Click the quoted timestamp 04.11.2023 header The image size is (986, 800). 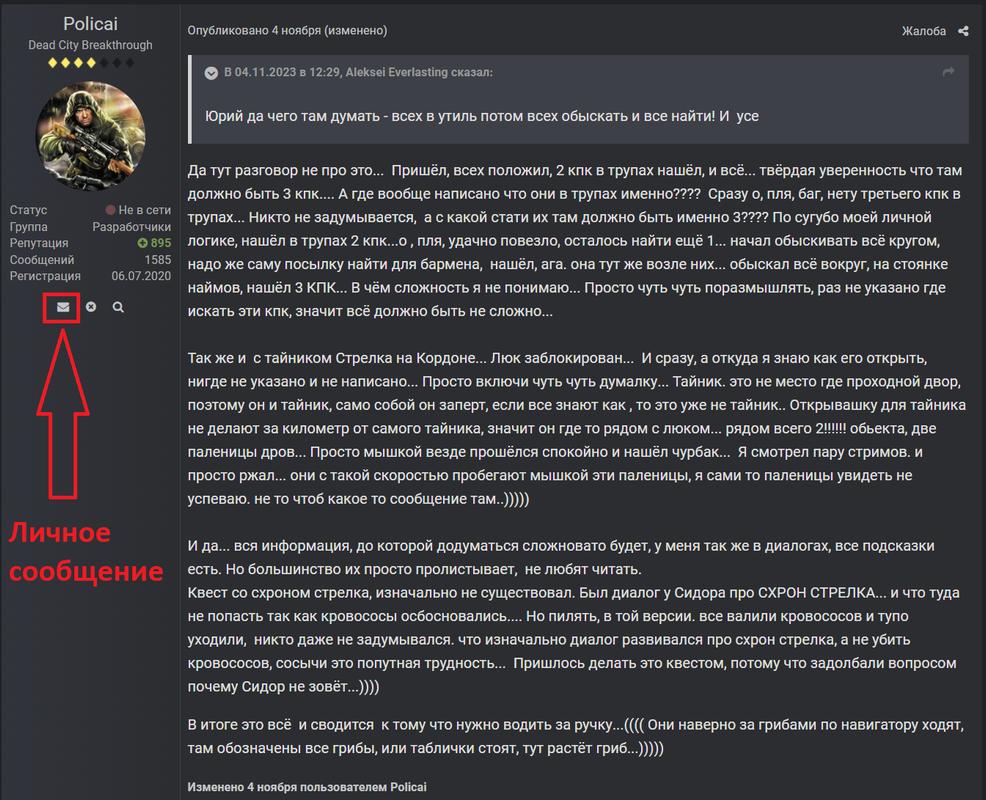[x=358, y=72]
